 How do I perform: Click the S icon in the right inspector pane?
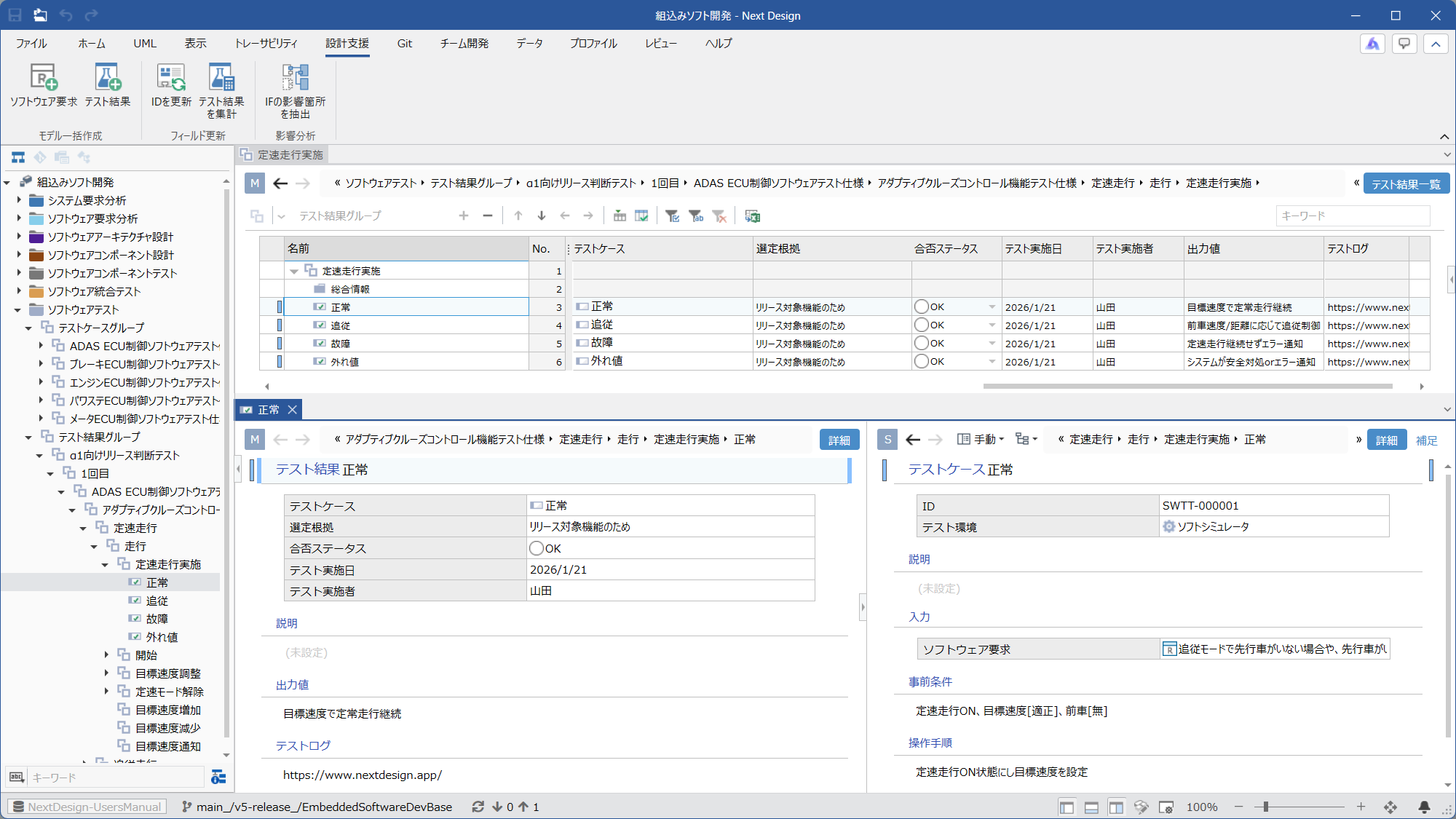[887, 440]
